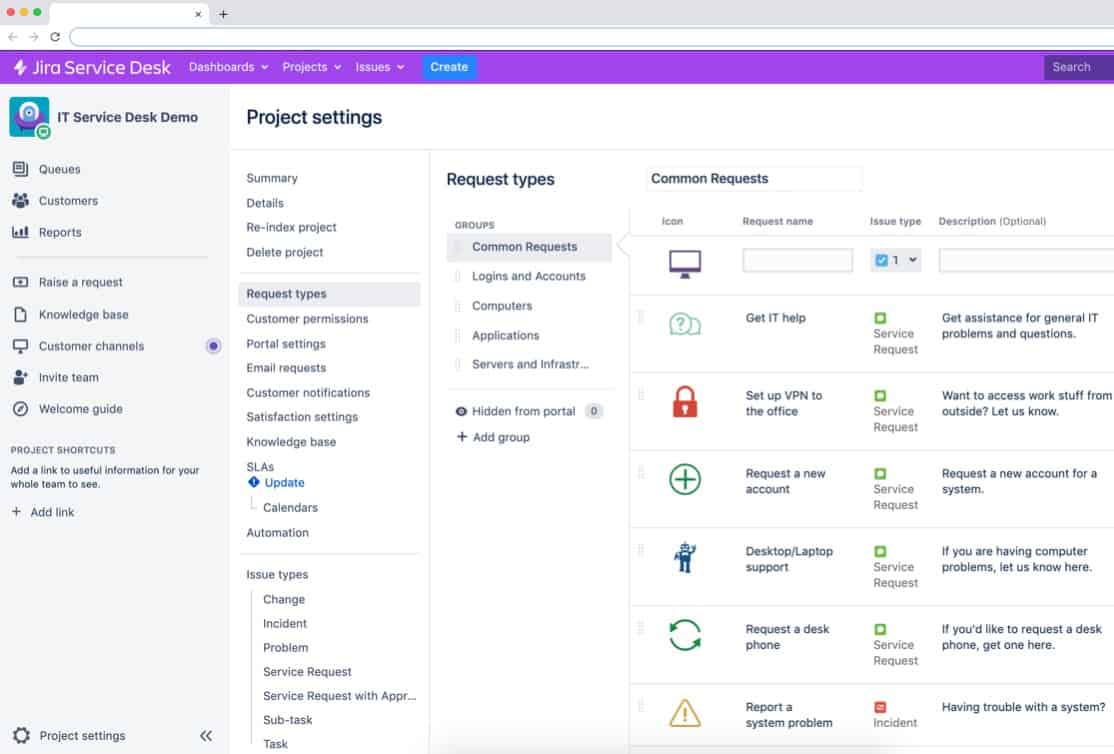Click the Jira Service Desk logo
The image size is (1114, 754).
point(90,67)
